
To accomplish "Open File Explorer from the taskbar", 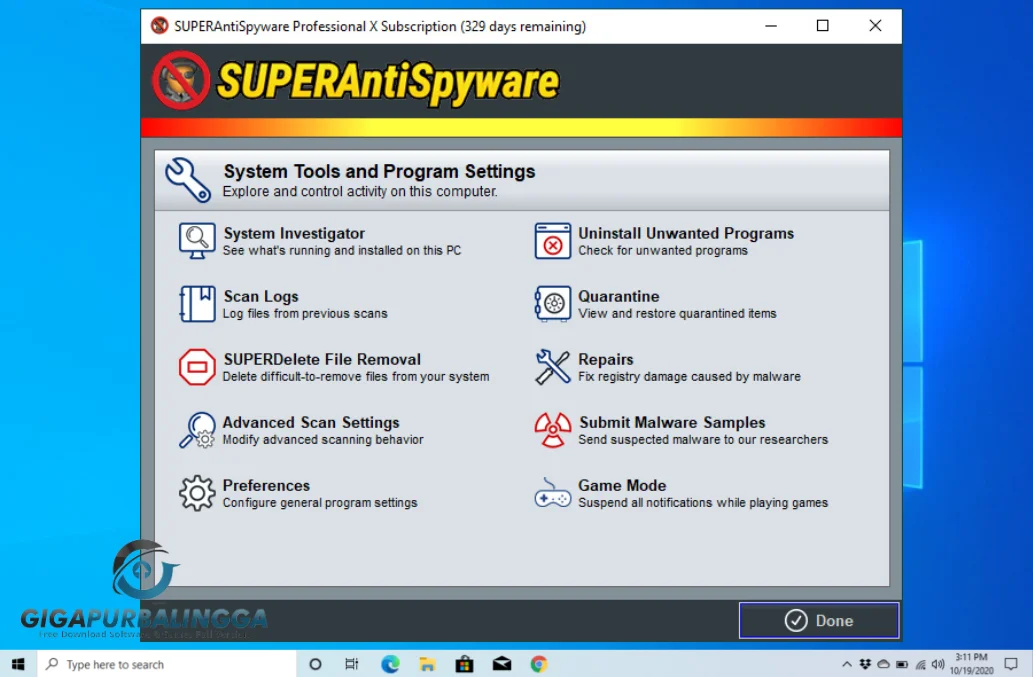I will (x=427, y=664).
